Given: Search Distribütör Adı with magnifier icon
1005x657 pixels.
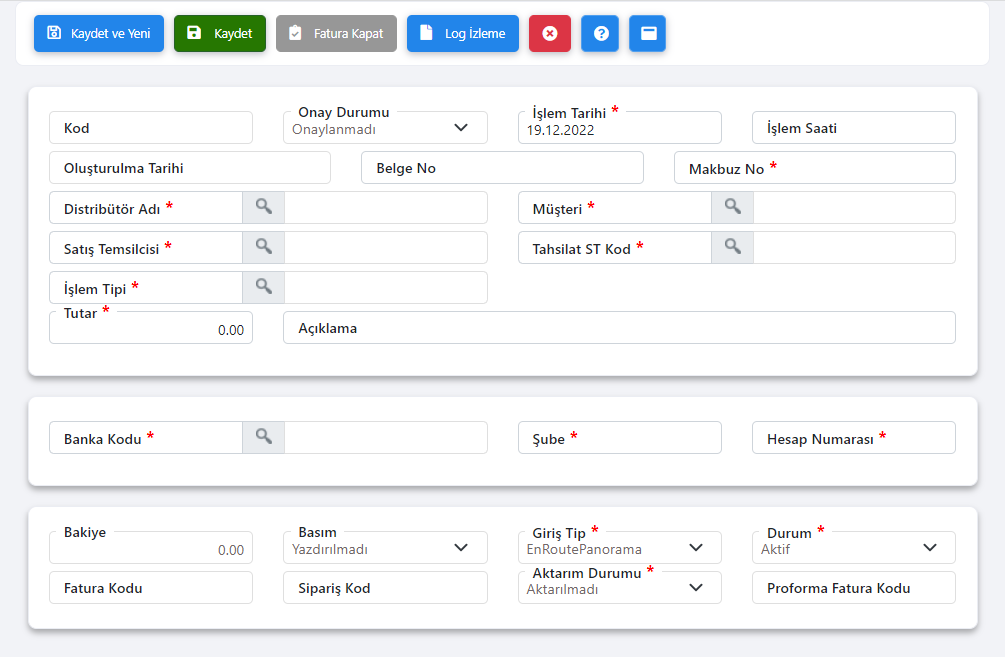Looking at the screenshot, I should pos(263,207).
